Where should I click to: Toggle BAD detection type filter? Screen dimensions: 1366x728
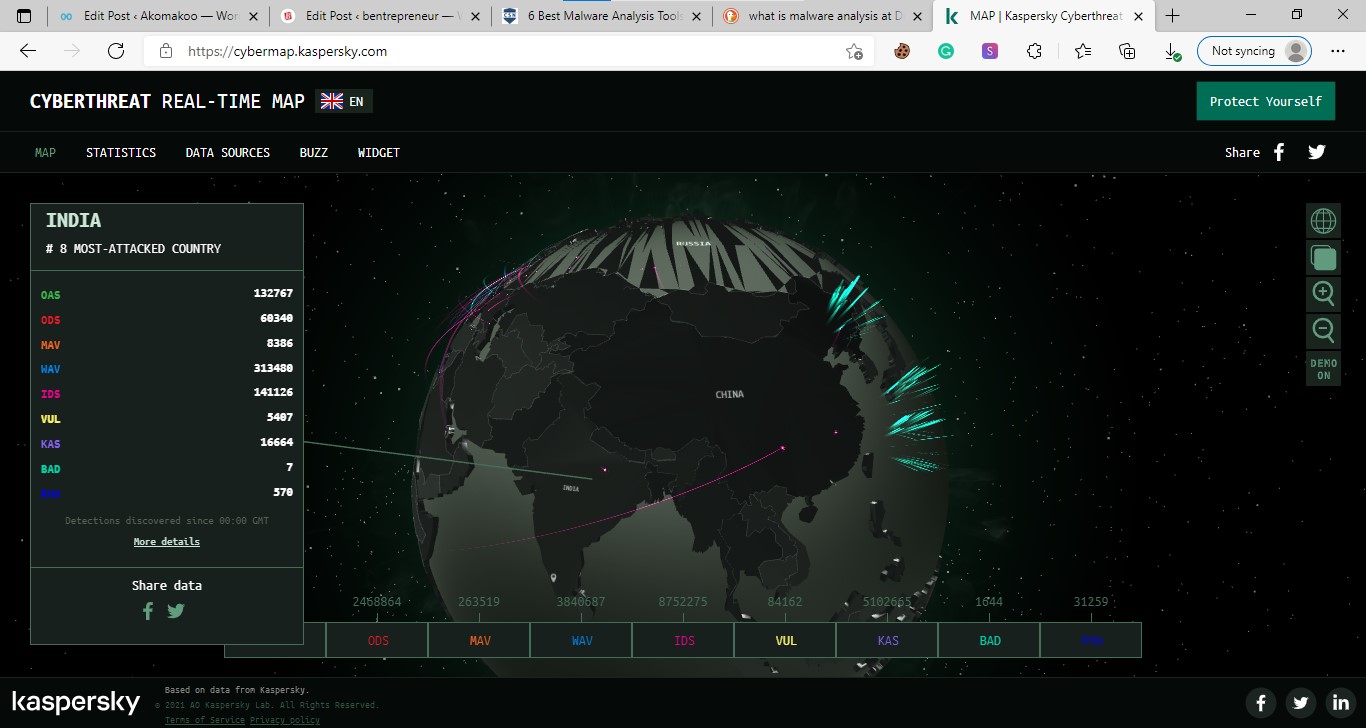(990, 640)
